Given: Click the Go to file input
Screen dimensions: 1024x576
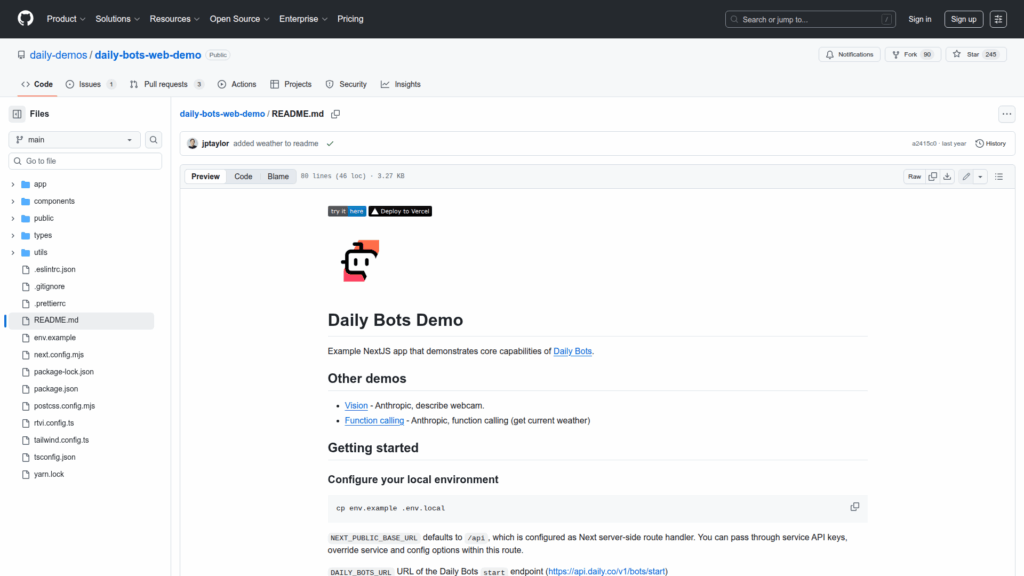Looking at the screenshot, I should [85, 161].
